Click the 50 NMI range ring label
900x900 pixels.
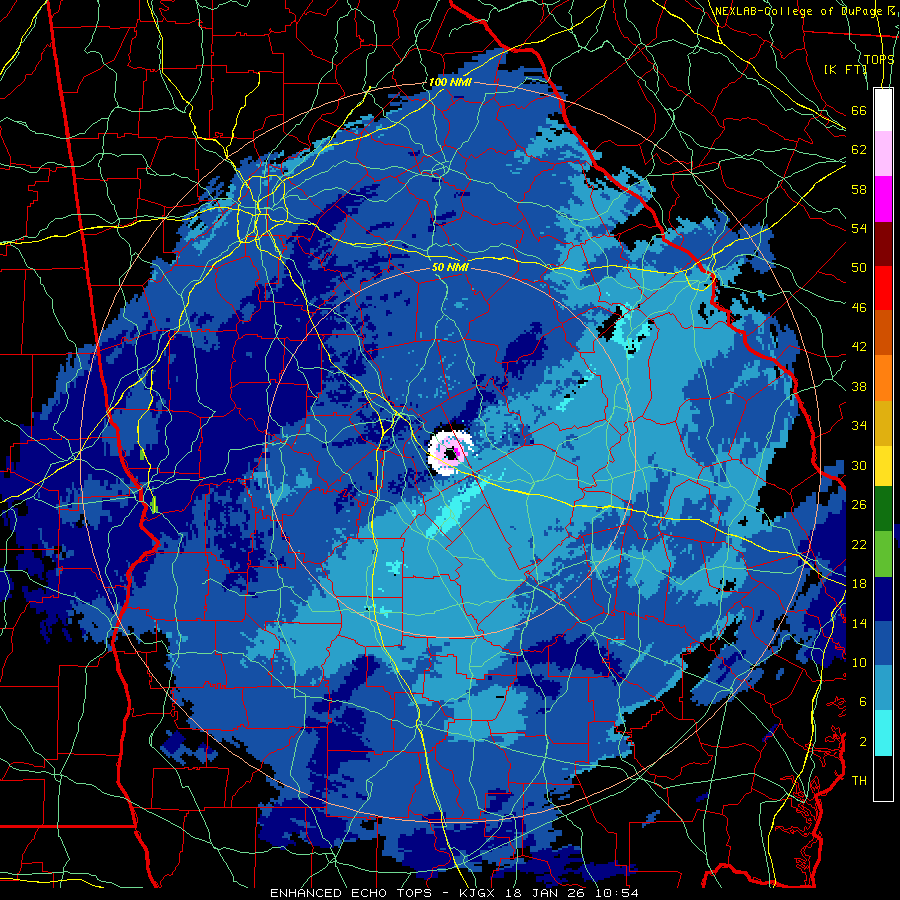point(450,267)
